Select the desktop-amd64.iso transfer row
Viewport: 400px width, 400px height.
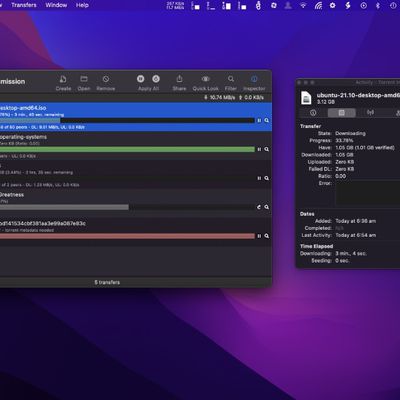[136, 117]
